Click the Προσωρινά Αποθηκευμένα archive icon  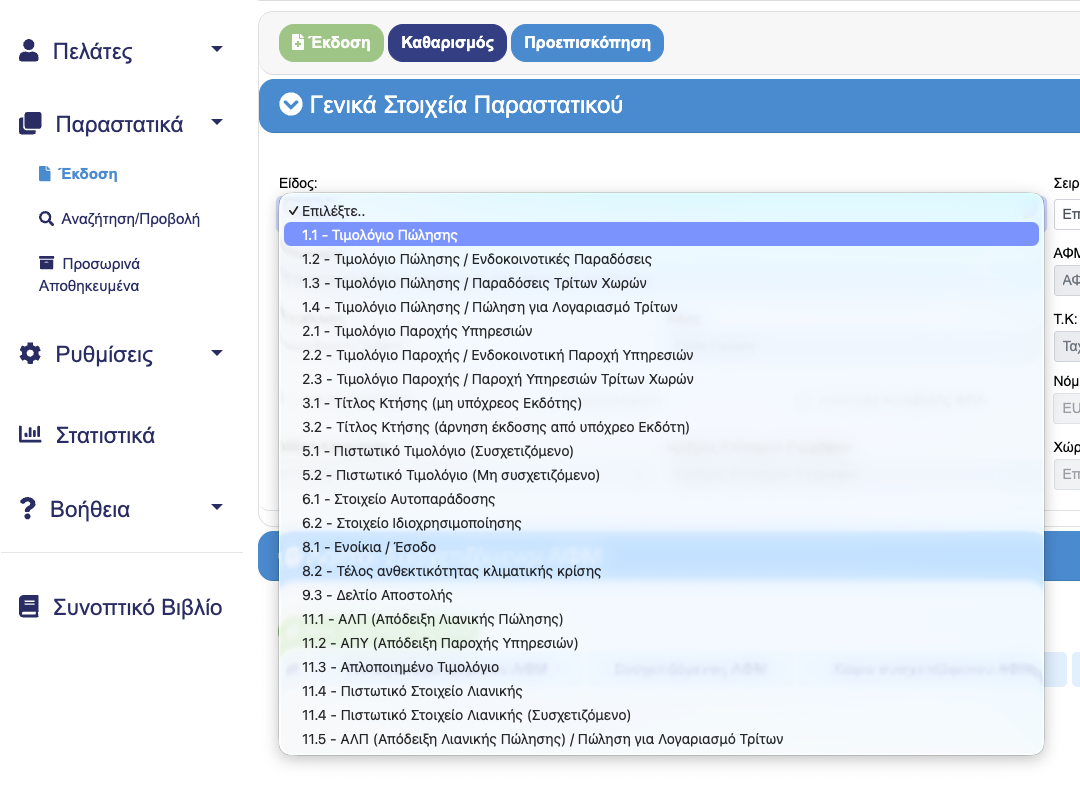click(x=46, y=263)
